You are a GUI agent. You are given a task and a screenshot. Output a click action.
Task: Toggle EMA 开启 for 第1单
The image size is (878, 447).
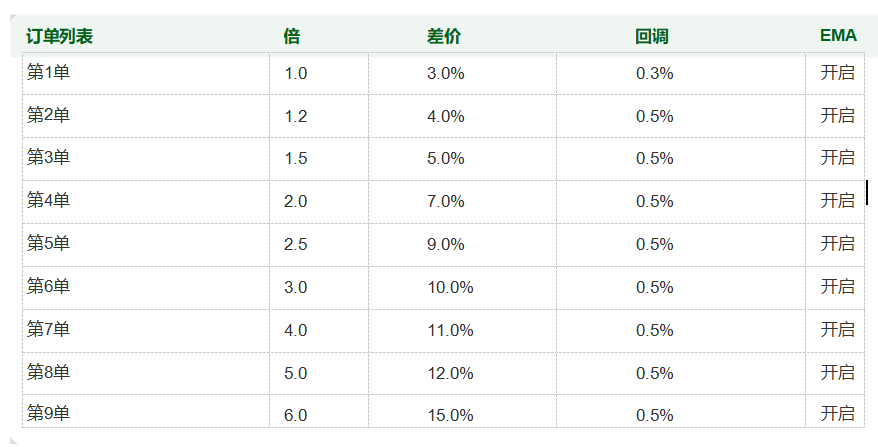(837, 72)
